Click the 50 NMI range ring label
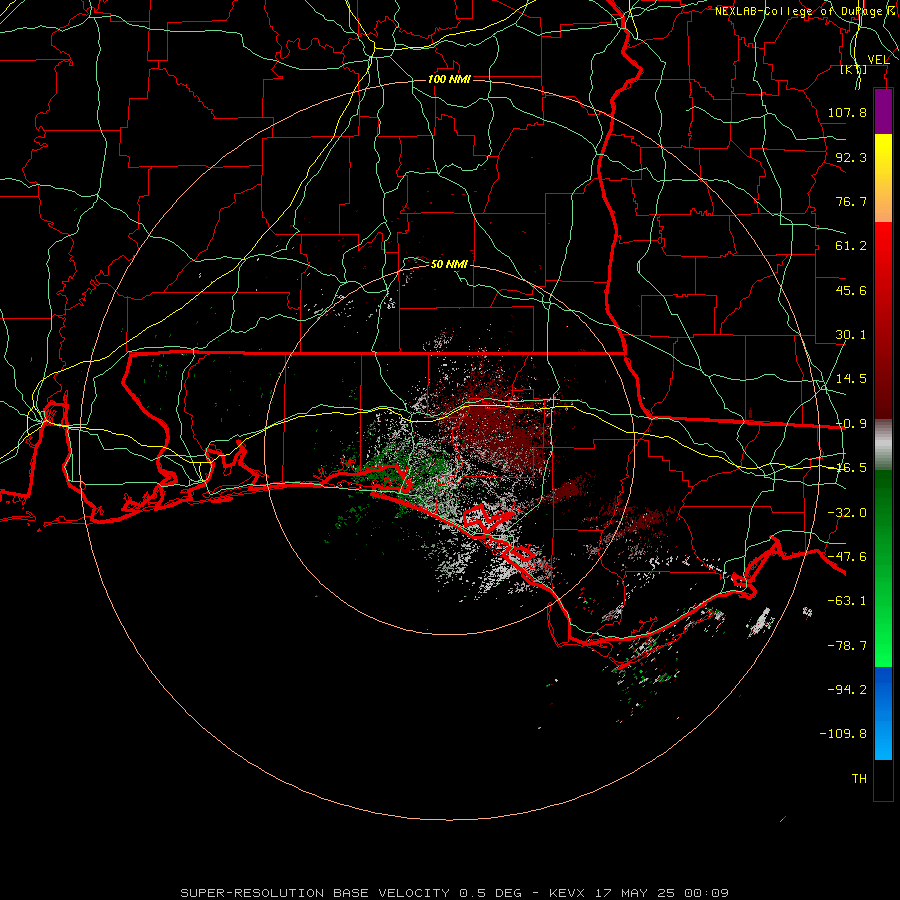 [x=449, y=265]
